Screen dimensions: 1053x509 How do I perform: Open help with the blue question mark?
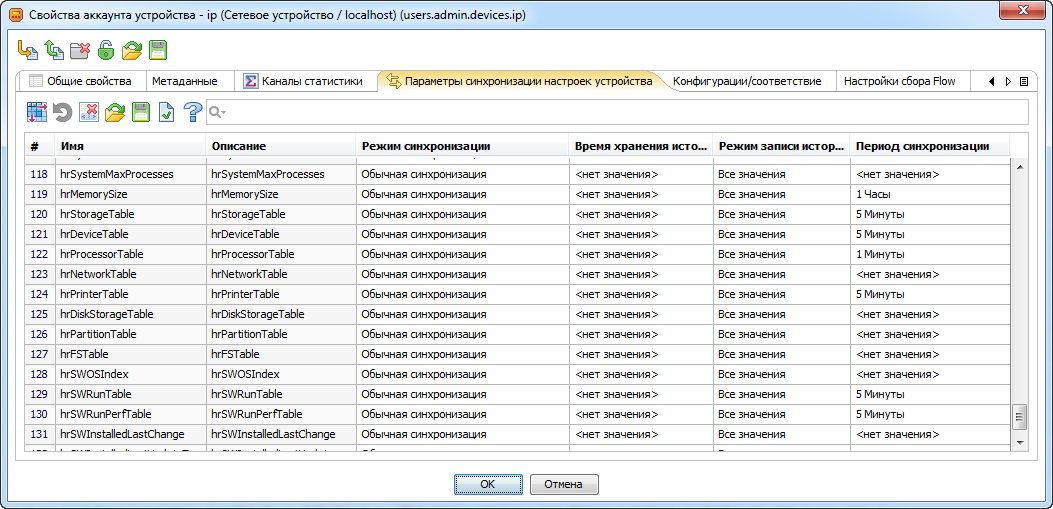193,112
